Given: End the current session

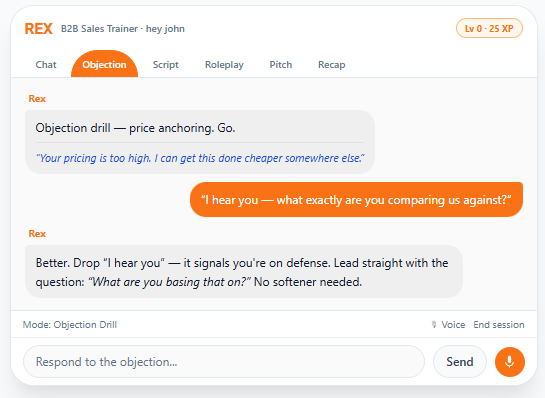Looking at the screenshot, I should (x=499, y=325).
